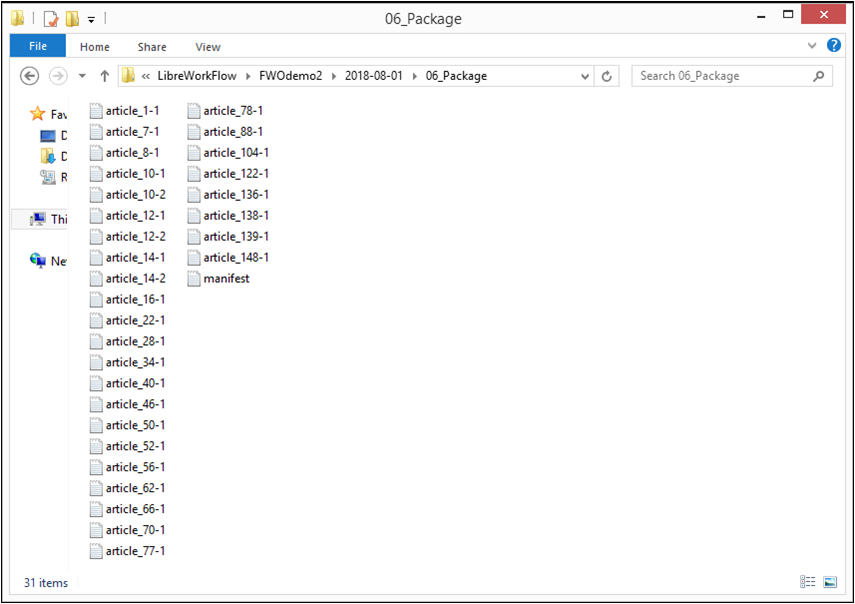Screen dimensions: 855x604
Task: Select the file article_77-1
Action: click(128, 551)
